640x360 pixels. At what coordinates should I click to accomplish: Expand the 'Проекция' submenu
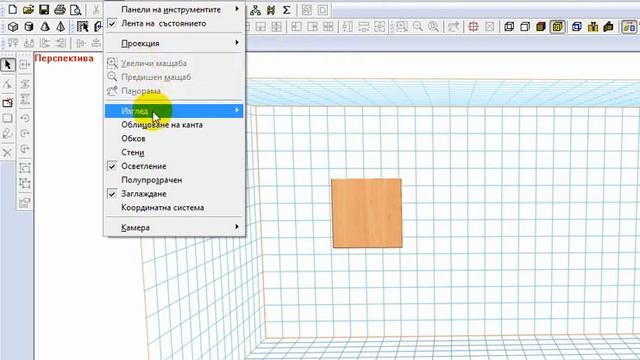click(x=175, y=43)
